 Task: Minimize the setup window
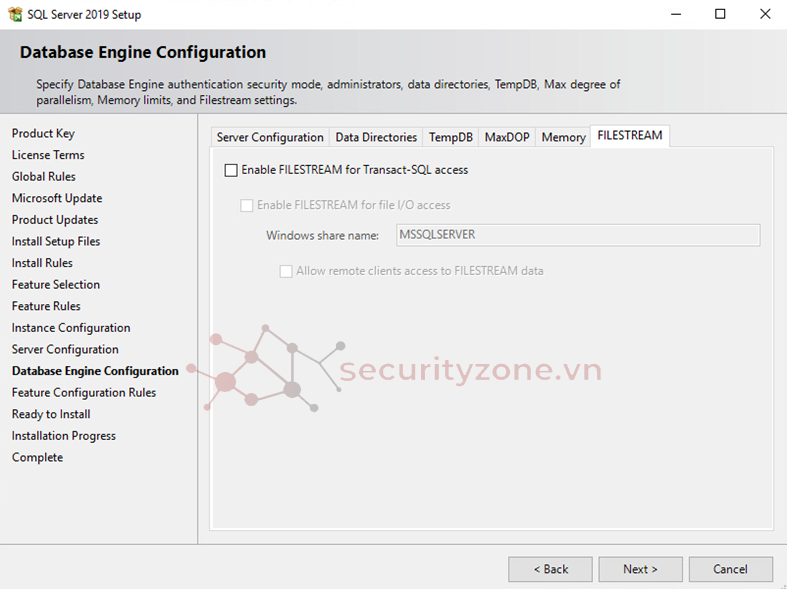[675, 14]
